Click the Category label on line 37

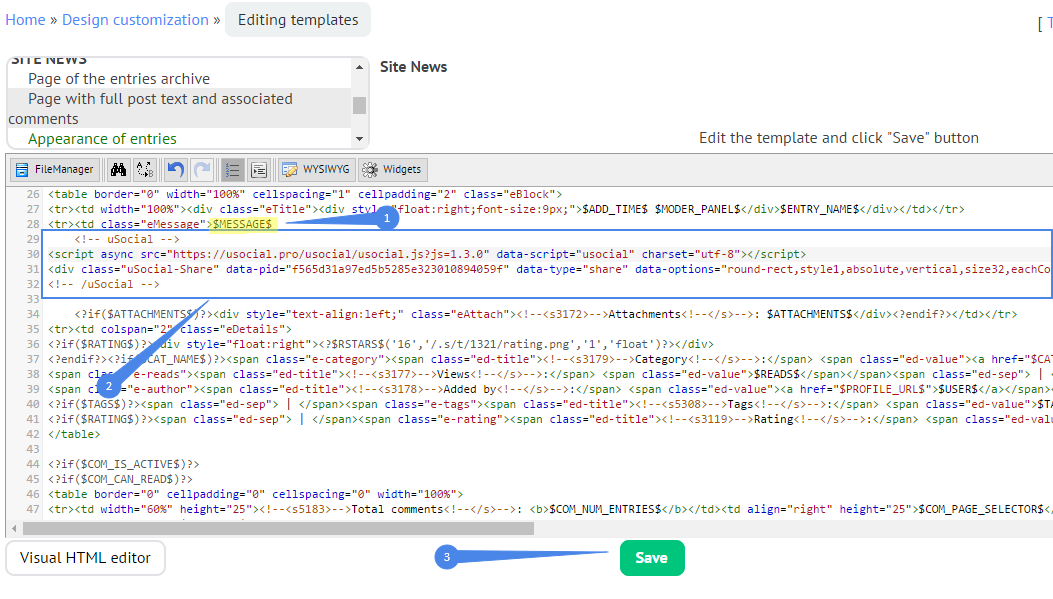(x=661, y=359)
